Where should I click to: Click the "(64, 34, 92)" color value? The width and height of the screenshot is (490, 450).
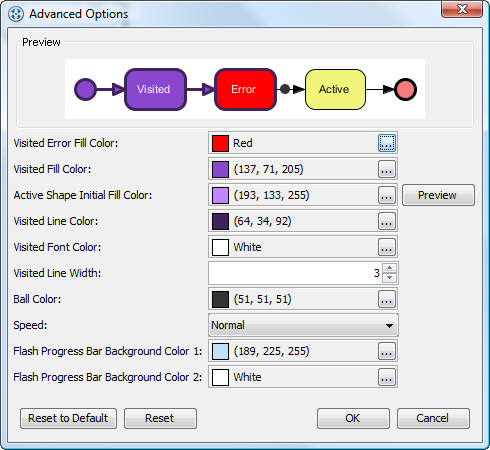(262, 221)
